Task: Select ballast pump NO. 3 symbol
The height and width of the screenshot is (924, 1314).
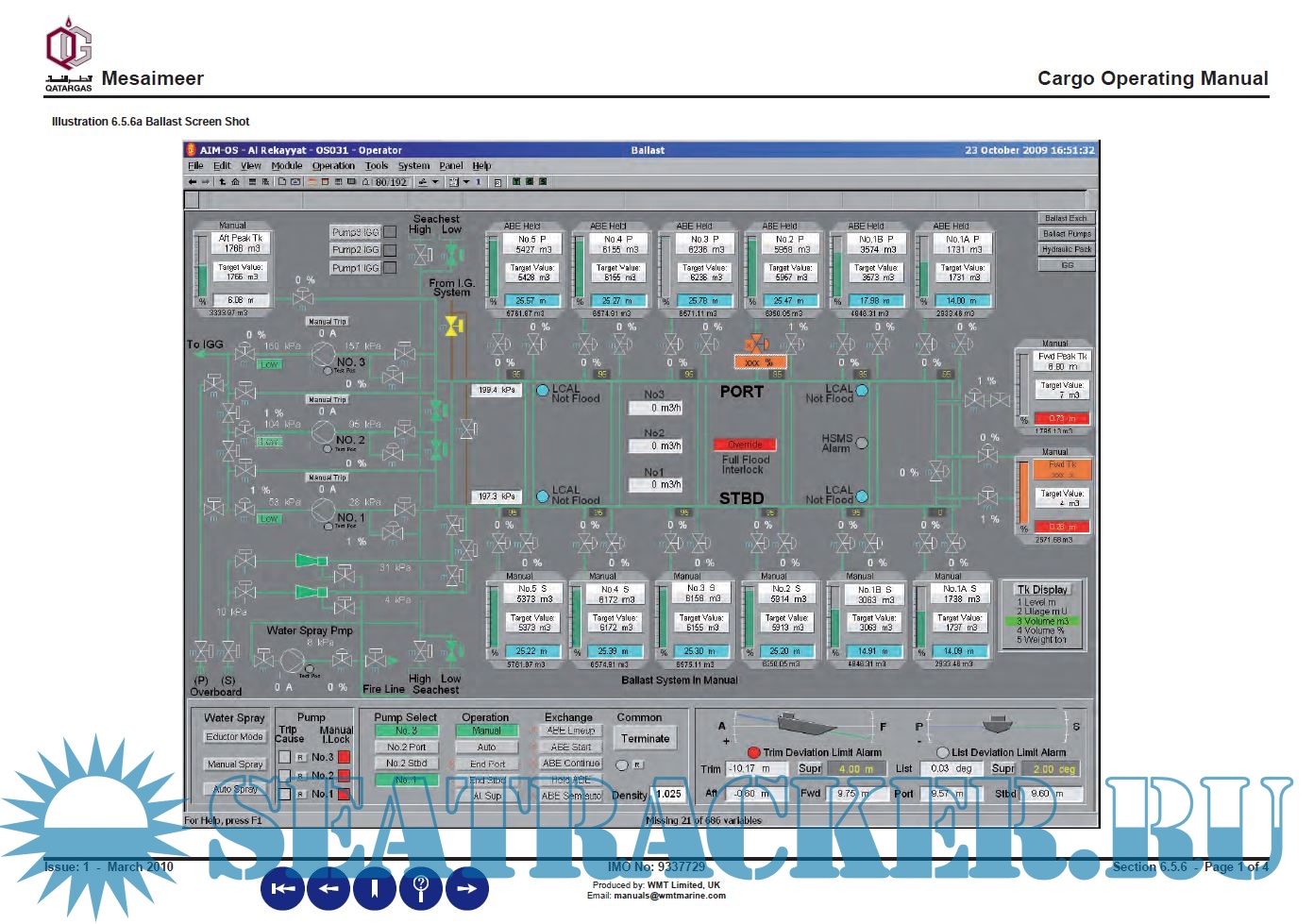Action: click(x=324, y=355)
